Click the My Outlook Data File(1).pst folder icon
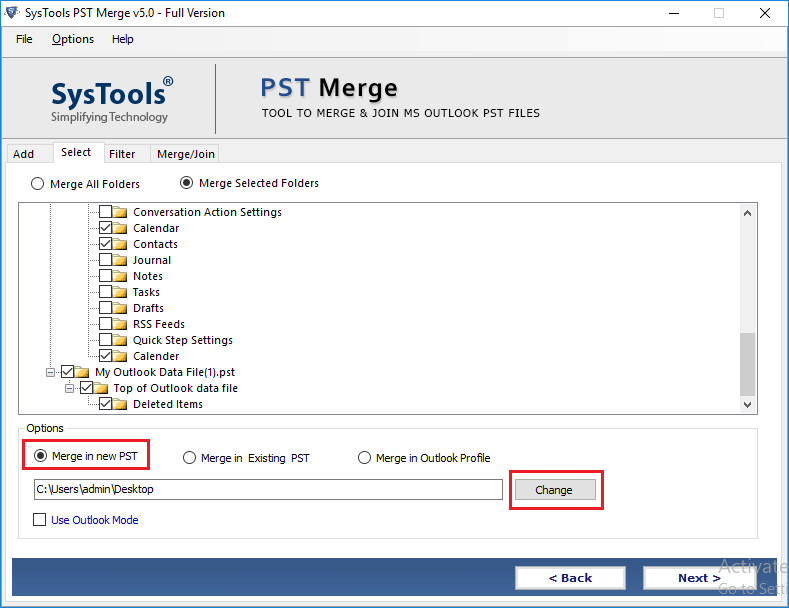 click(x=82, y=372)
